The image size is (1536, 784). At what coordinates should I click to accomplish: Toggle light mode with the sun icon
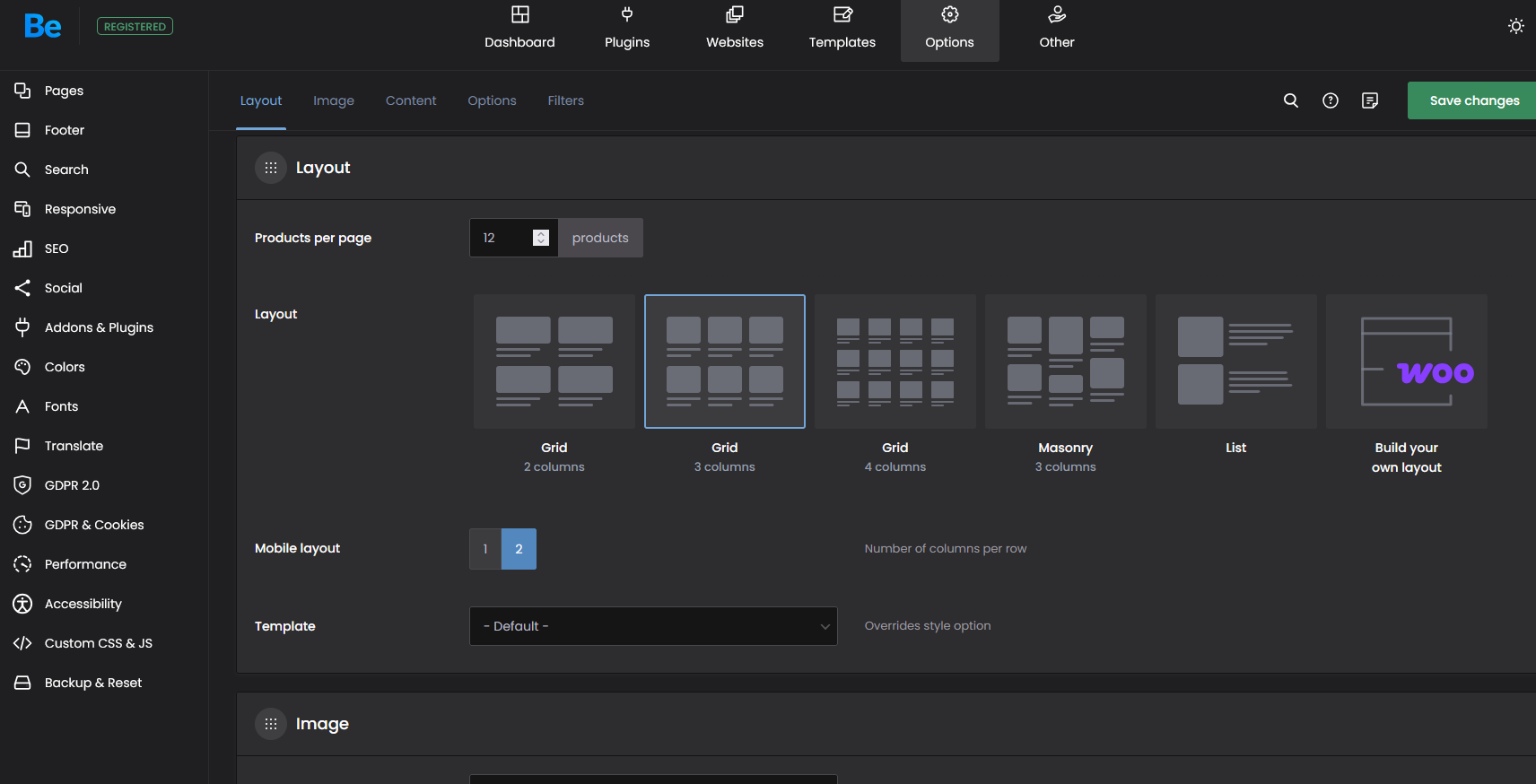point(1516,26)
